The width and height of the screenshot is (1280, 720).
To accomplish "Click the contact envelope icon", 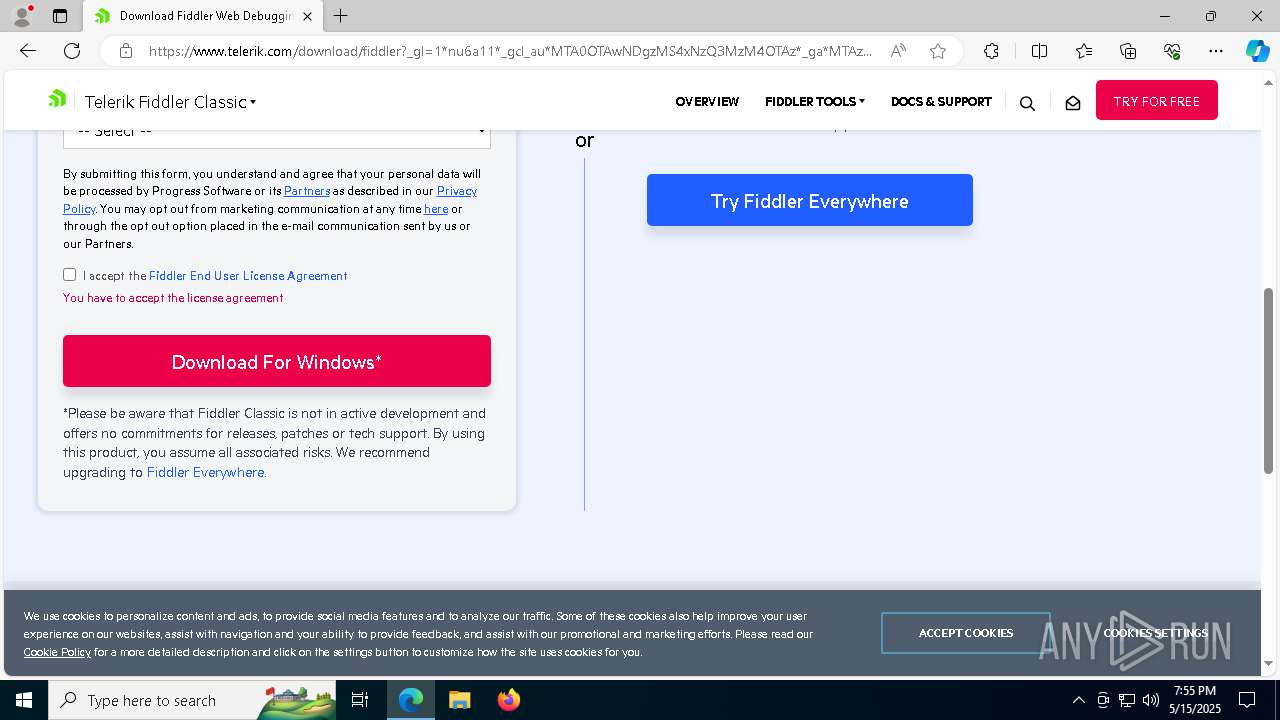I will click(x=1073, y=103).
